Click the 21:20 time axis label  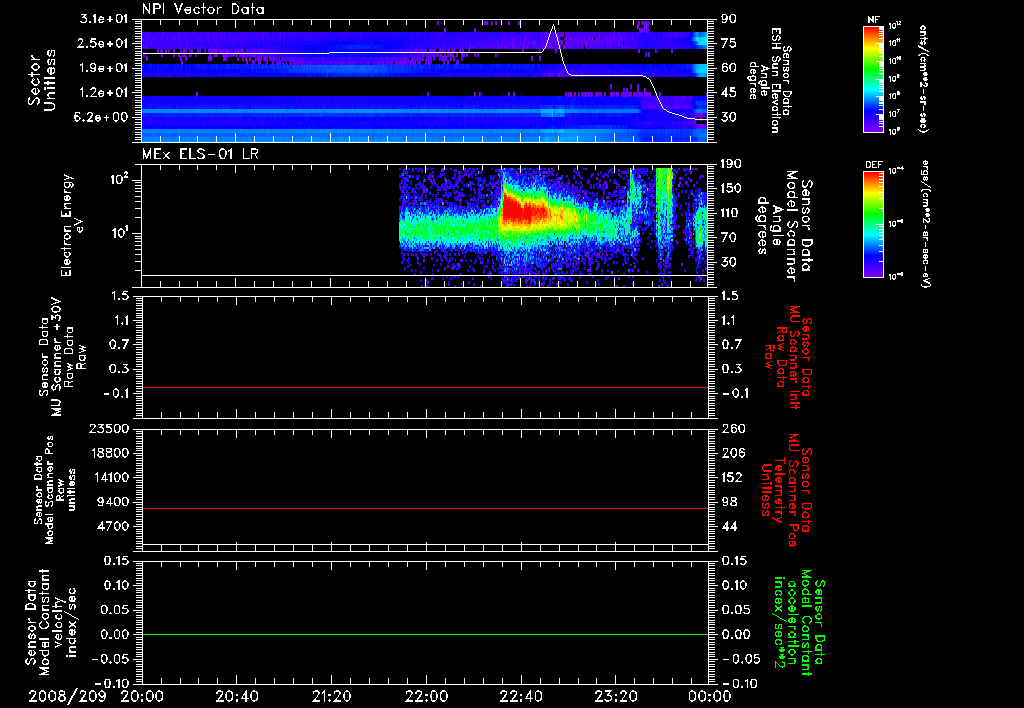click(331, 696)
